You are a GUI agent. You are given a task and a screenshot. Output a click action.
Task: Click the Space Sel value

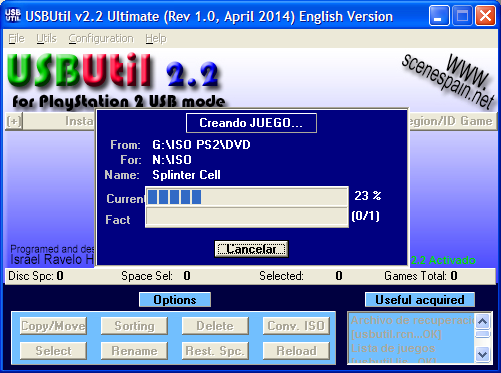click(x=187, y=276)
